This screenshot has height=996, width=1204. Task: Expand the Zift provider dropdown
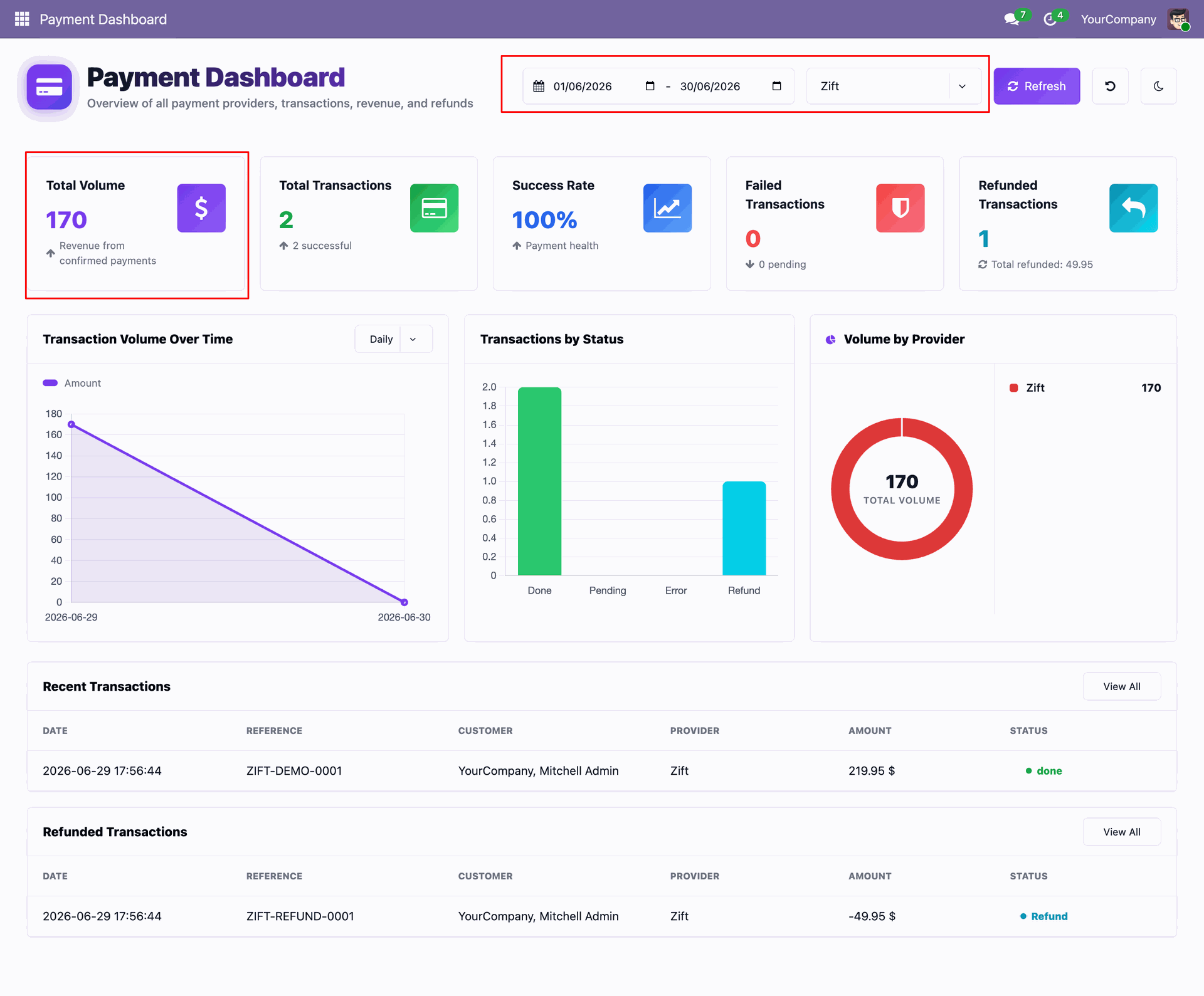click(x=894, y=86)
